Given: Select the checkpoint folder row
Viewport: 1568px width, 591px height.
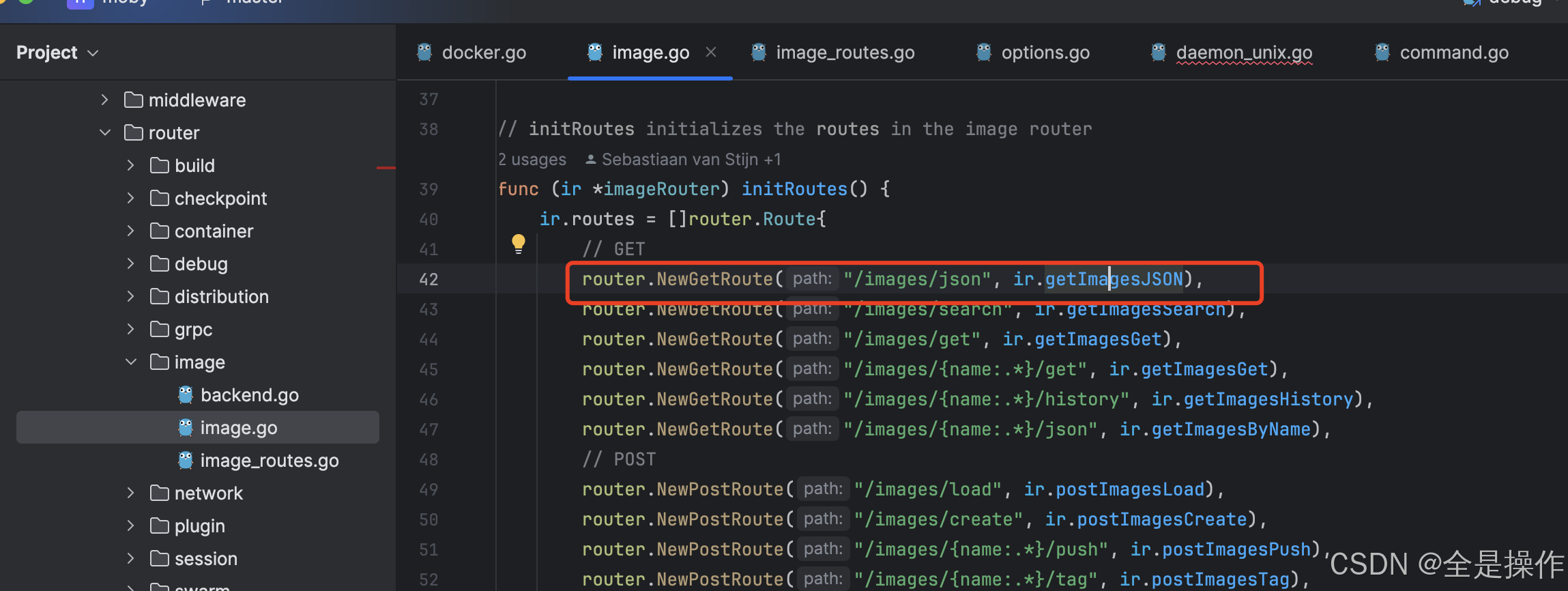Looking at the screenshot, I should [198, 198].
